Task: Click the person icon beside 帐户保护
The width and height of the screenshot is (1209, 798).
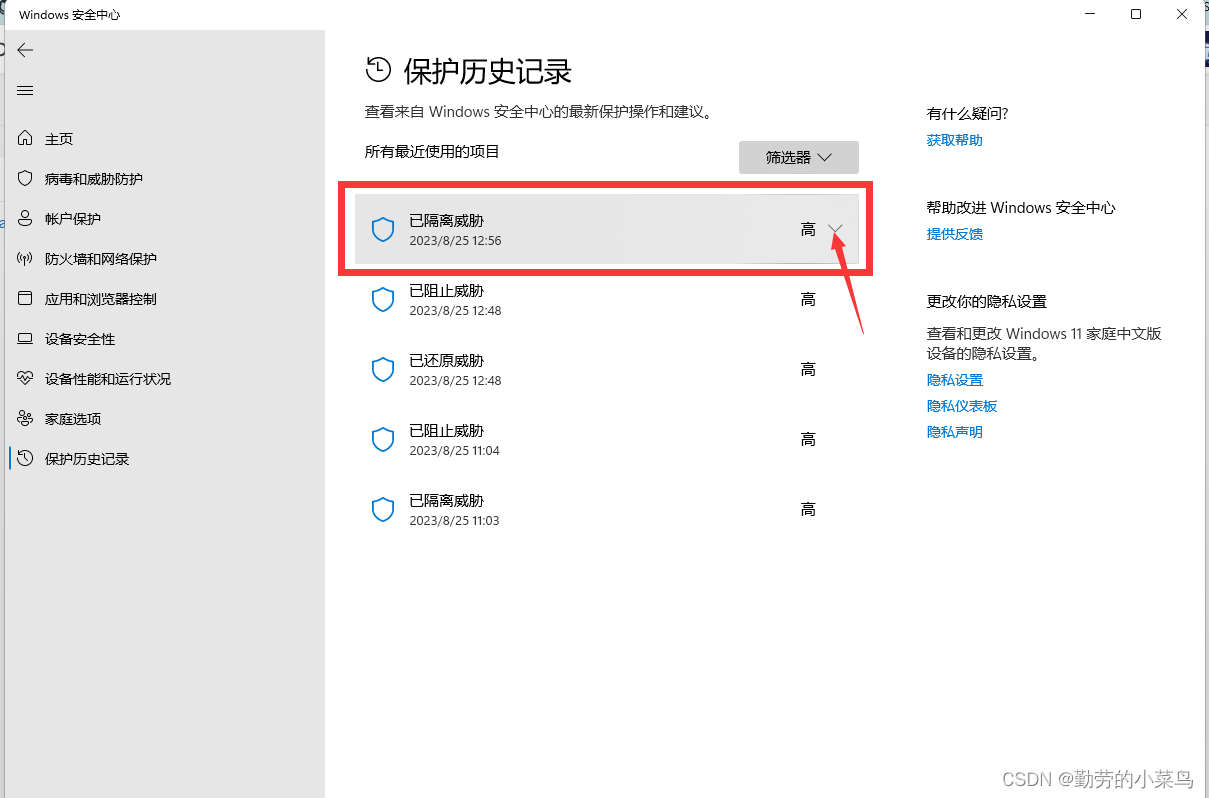Action: pos(26,219)
